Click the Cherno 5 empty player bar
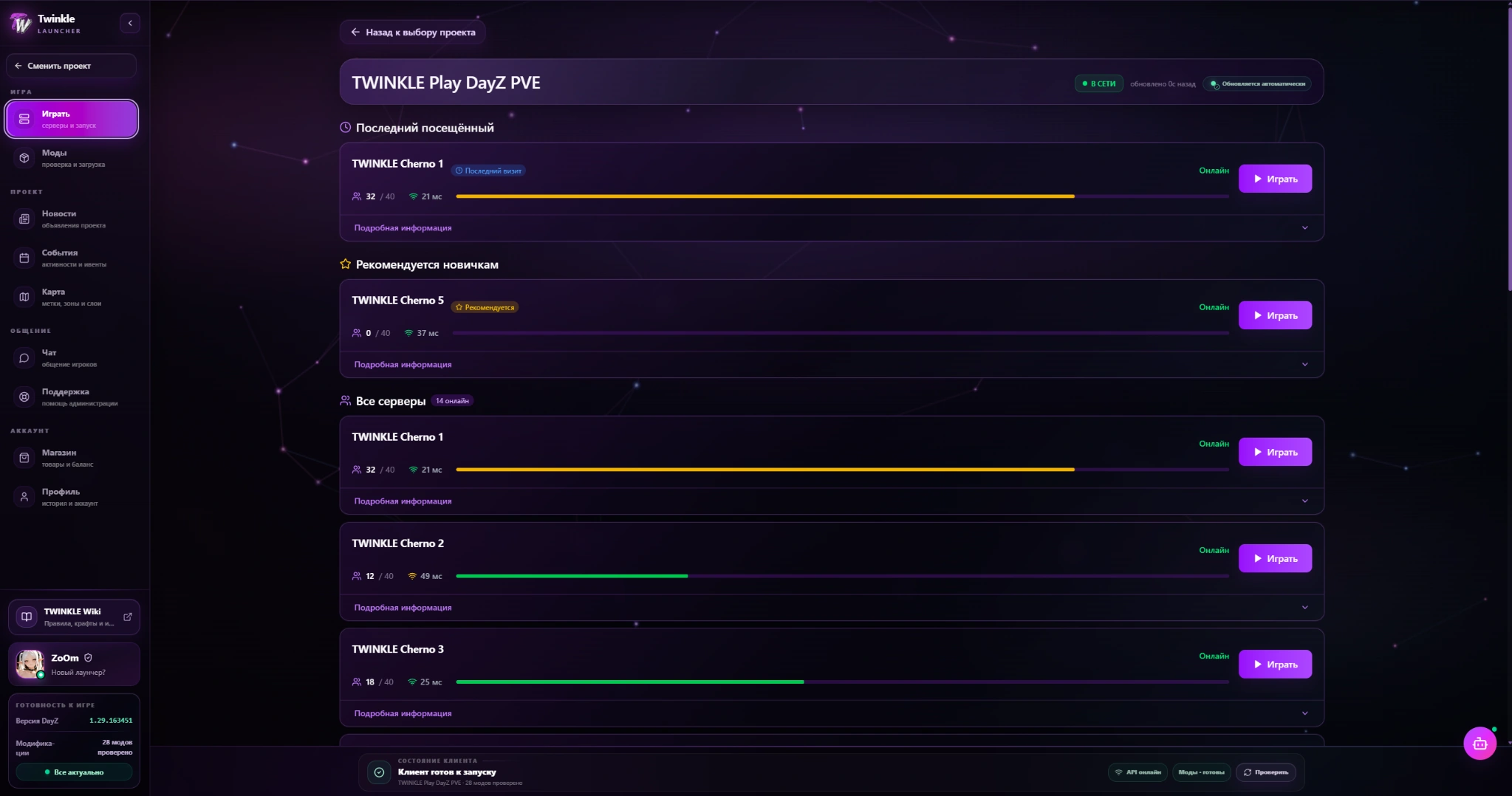Viewport: 1512px width, 796px height. pos(841,333)
